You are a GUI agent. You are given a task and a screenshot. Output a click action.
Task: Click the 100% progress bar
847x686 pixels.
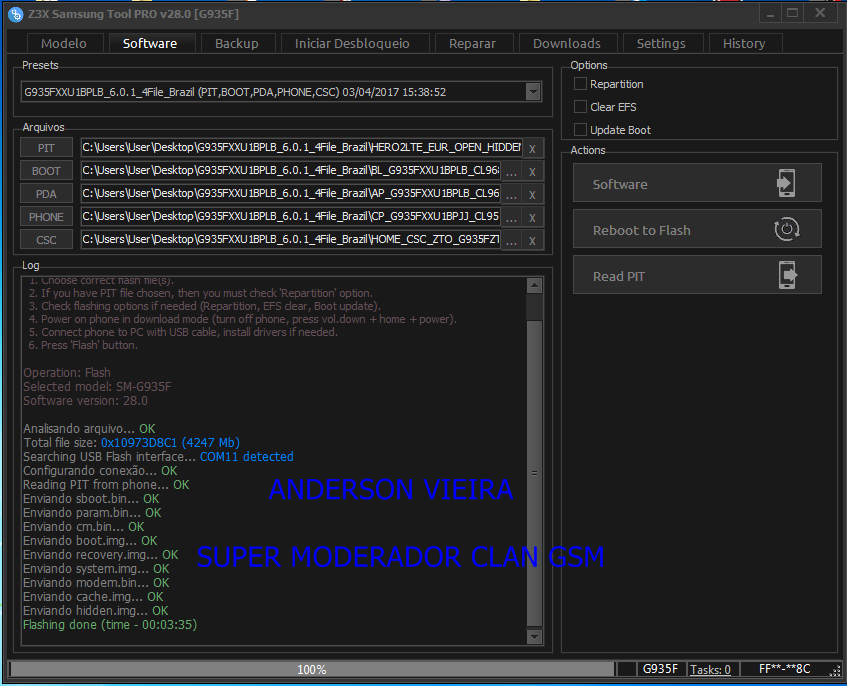click(312, 669)
